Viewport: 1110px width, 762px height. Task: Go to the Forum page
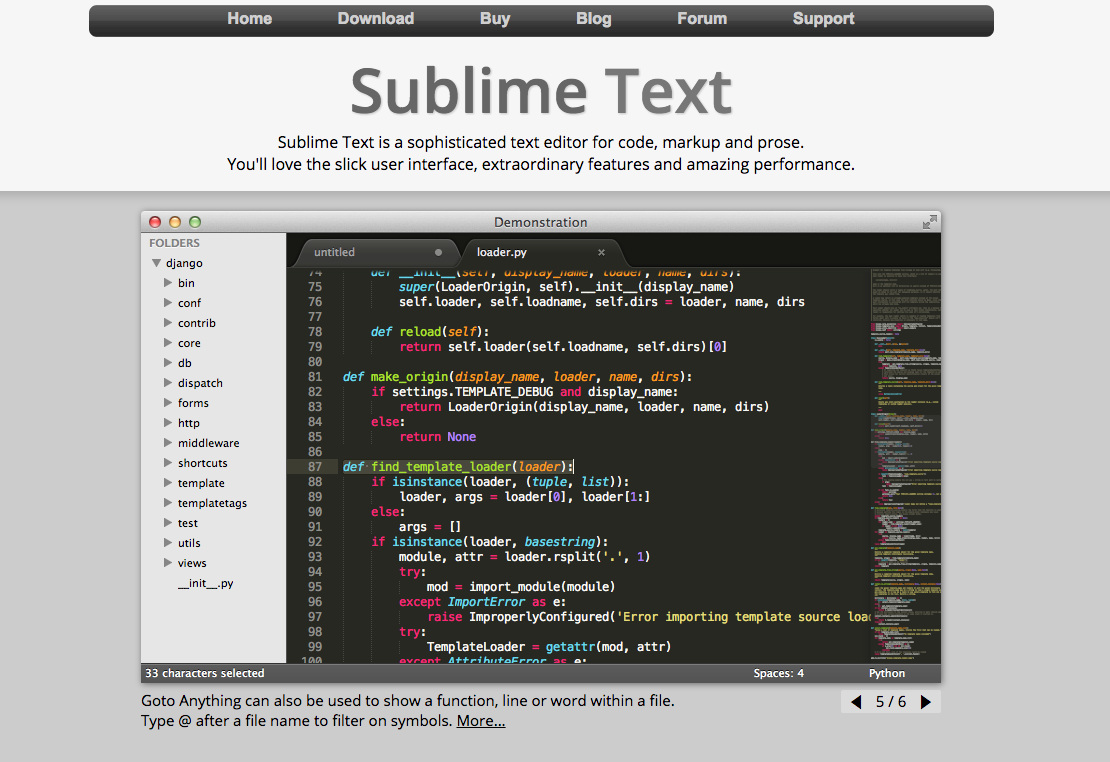[701, 19]
